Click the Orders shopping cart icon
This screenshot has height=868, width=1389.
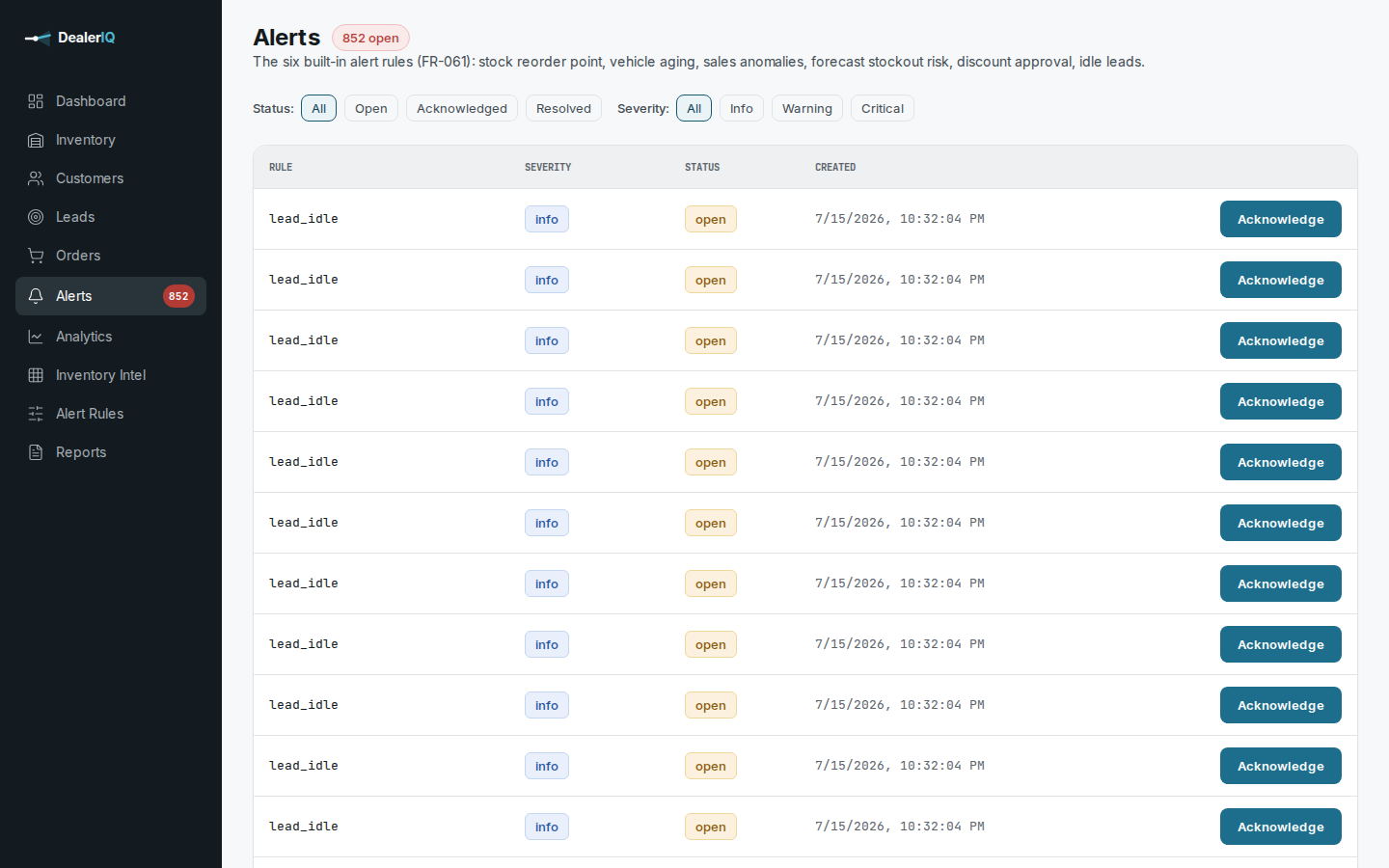pos(36,256)
